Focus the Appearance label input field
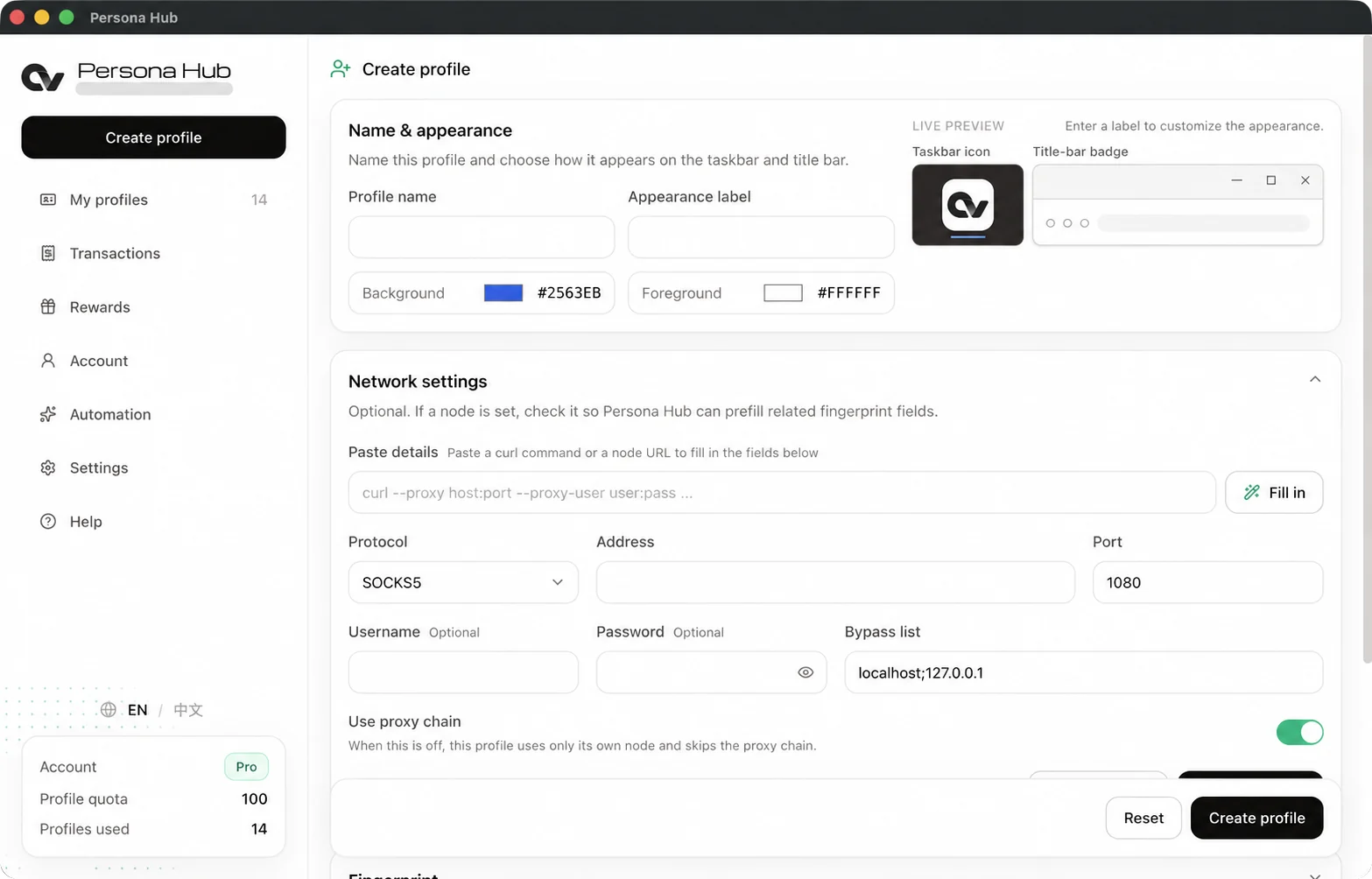Screen dimensions: 1372x879 [x=761, y=237]
